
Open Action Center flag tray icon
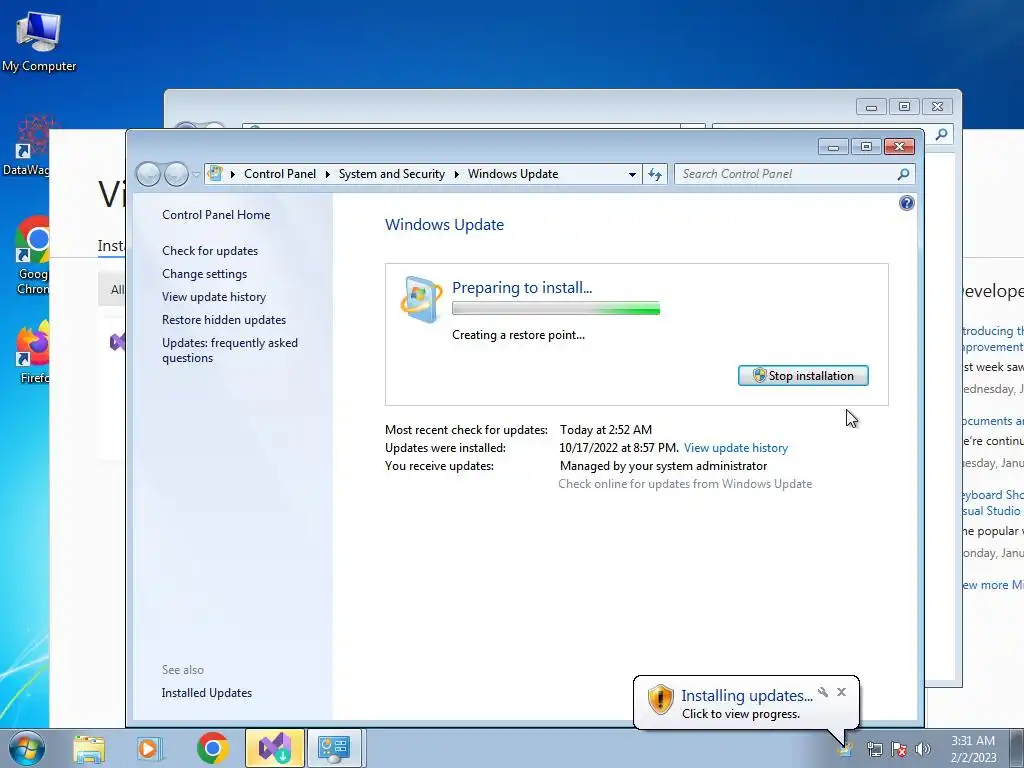[899, 749]
